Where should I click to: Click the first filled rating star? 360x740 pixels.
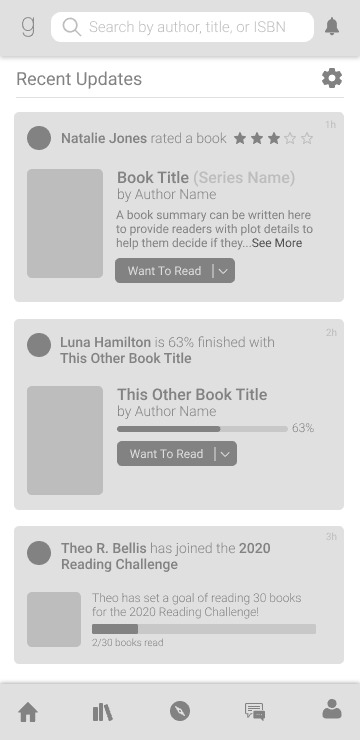(x=240, y=138)
